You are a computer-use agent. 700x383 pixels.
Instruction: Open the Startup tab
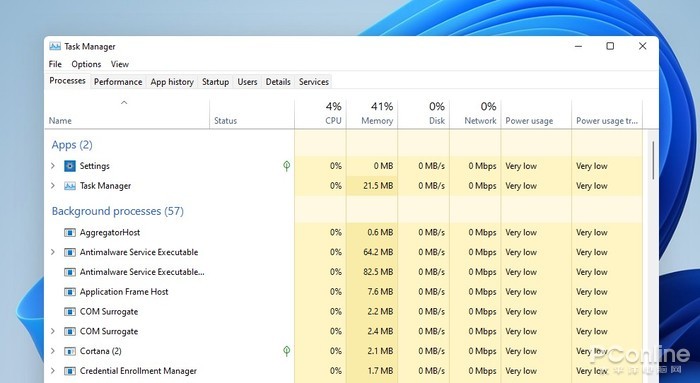click(x=215, y=82)
